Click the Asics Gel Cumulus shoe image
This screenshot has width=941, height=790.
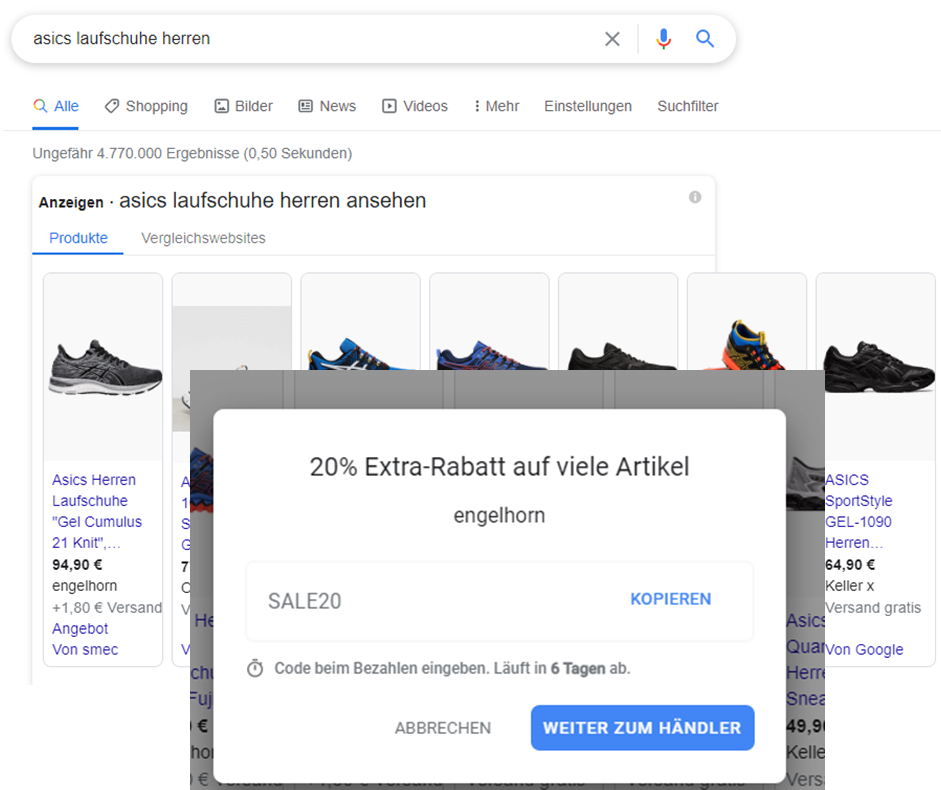103,366
